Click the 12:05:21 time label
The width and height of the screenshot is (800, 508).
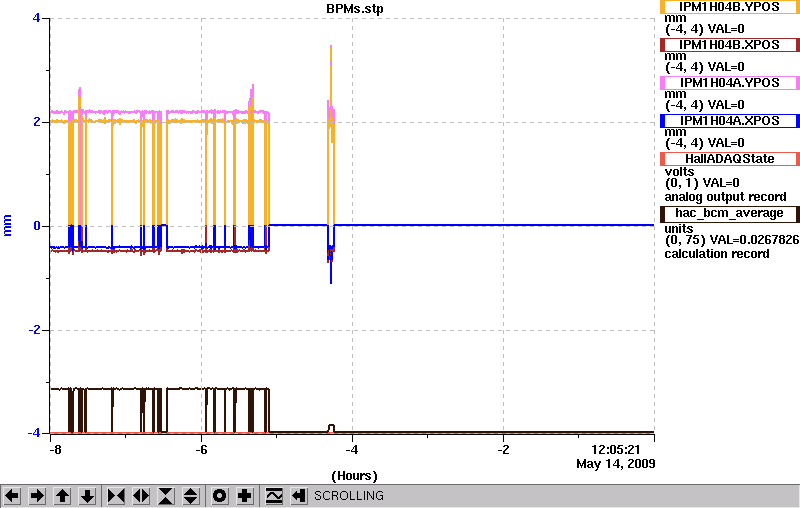click(x=615, y=450)
